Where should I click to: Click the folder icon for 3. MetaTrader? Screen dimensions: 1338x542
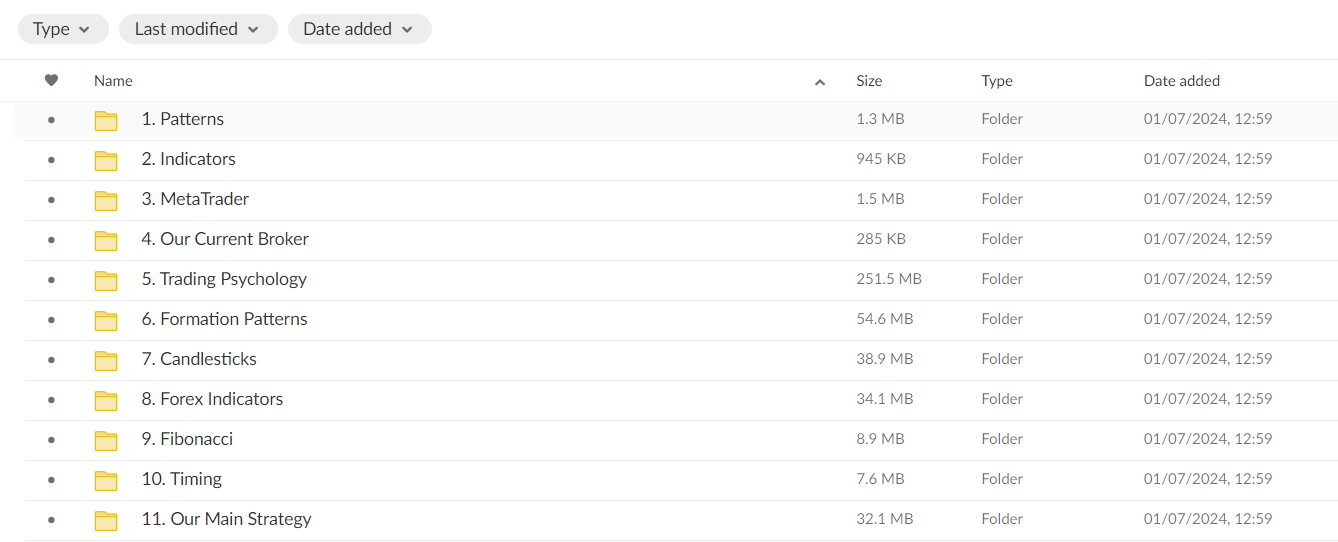(106, 200)
